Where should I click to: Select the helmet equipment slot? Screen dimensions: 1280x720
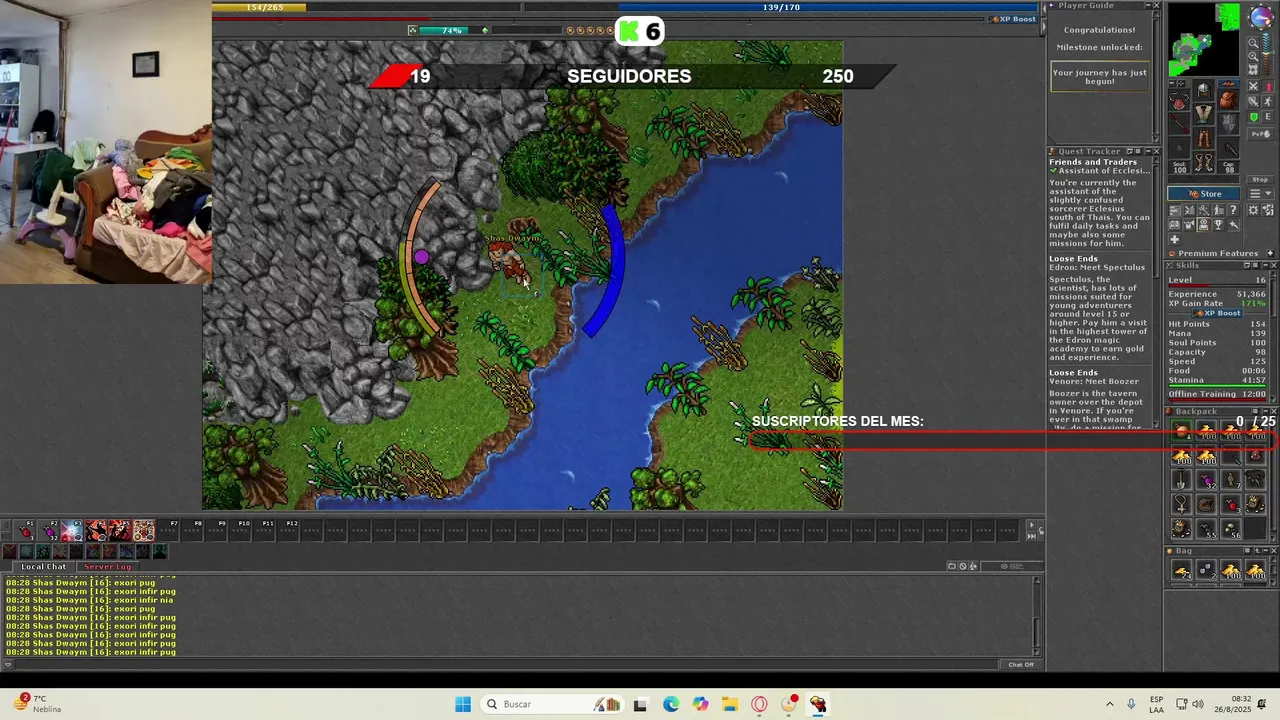[x=1203, y=90]
